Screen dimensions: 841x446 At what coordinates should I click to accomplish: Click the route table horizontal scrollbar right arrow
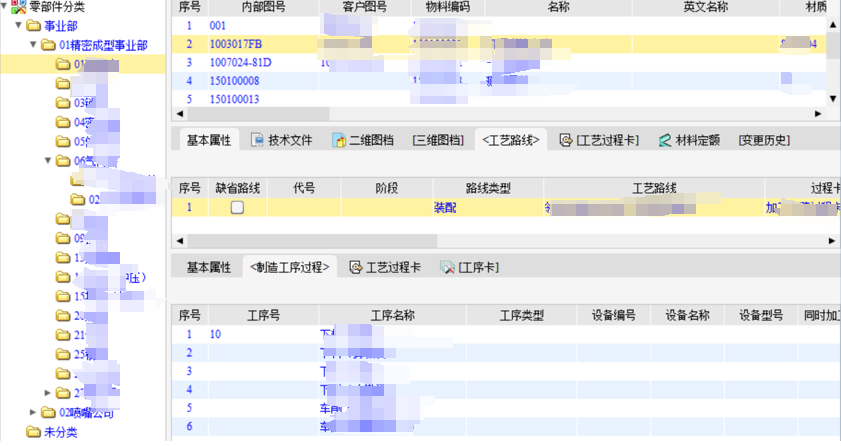832,241
